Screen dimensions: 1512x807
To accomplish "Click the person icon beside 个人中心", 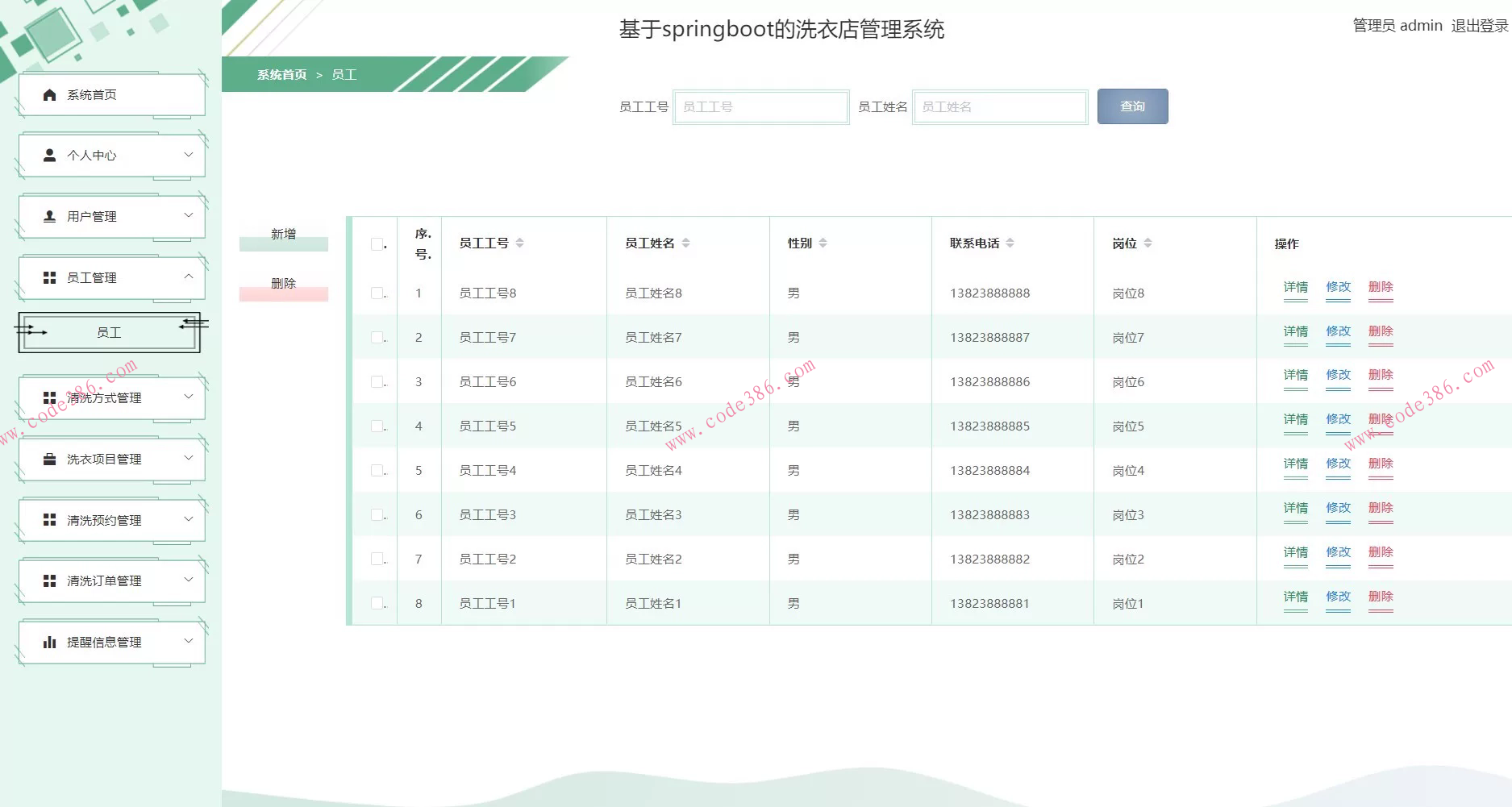I will tap(49, 156).
